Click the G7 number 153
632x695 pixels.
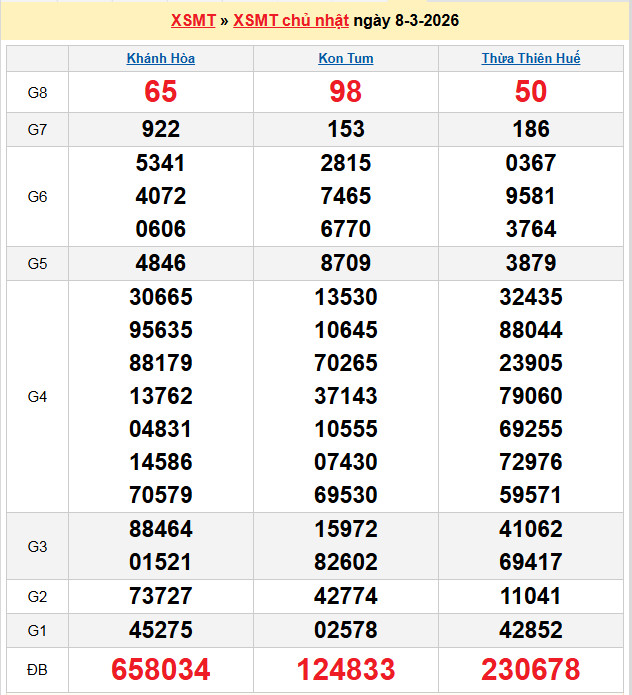click(345, 129)
